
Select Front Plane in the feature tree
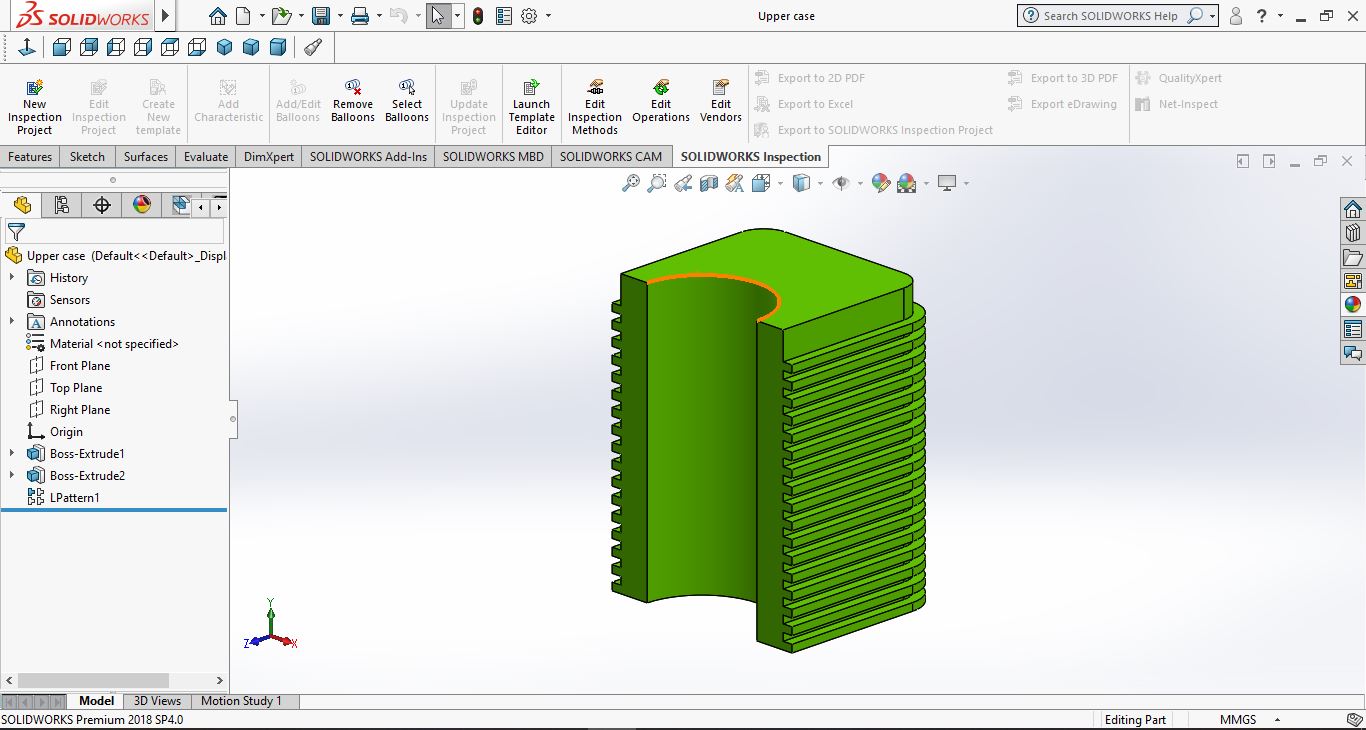80,366
